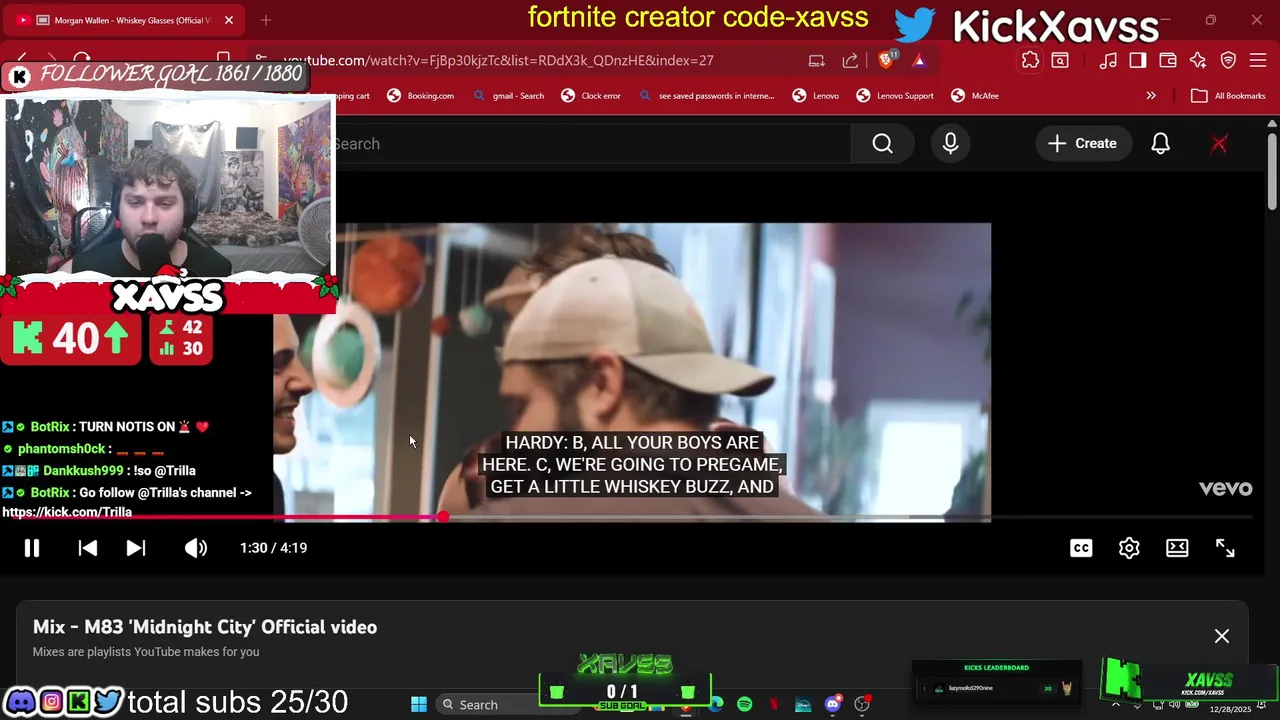Focus the YouTube search field

(592, 144)
